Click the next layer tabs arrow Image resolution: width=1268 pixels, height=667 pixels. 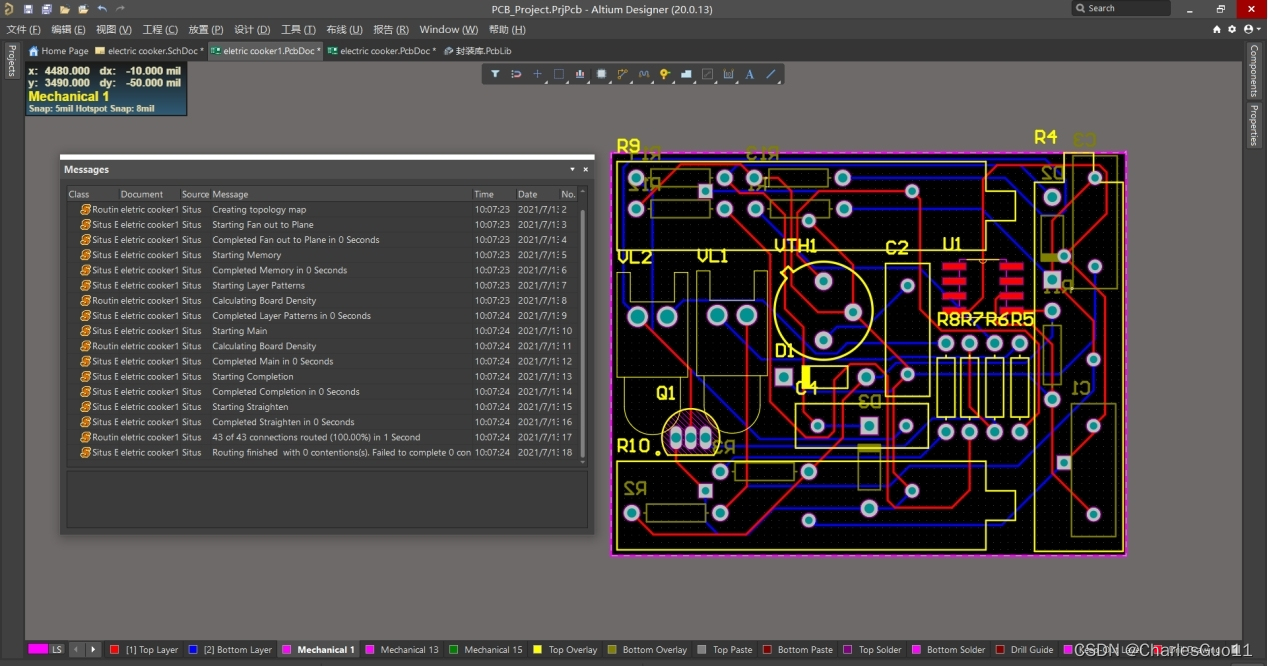[93, 650]
